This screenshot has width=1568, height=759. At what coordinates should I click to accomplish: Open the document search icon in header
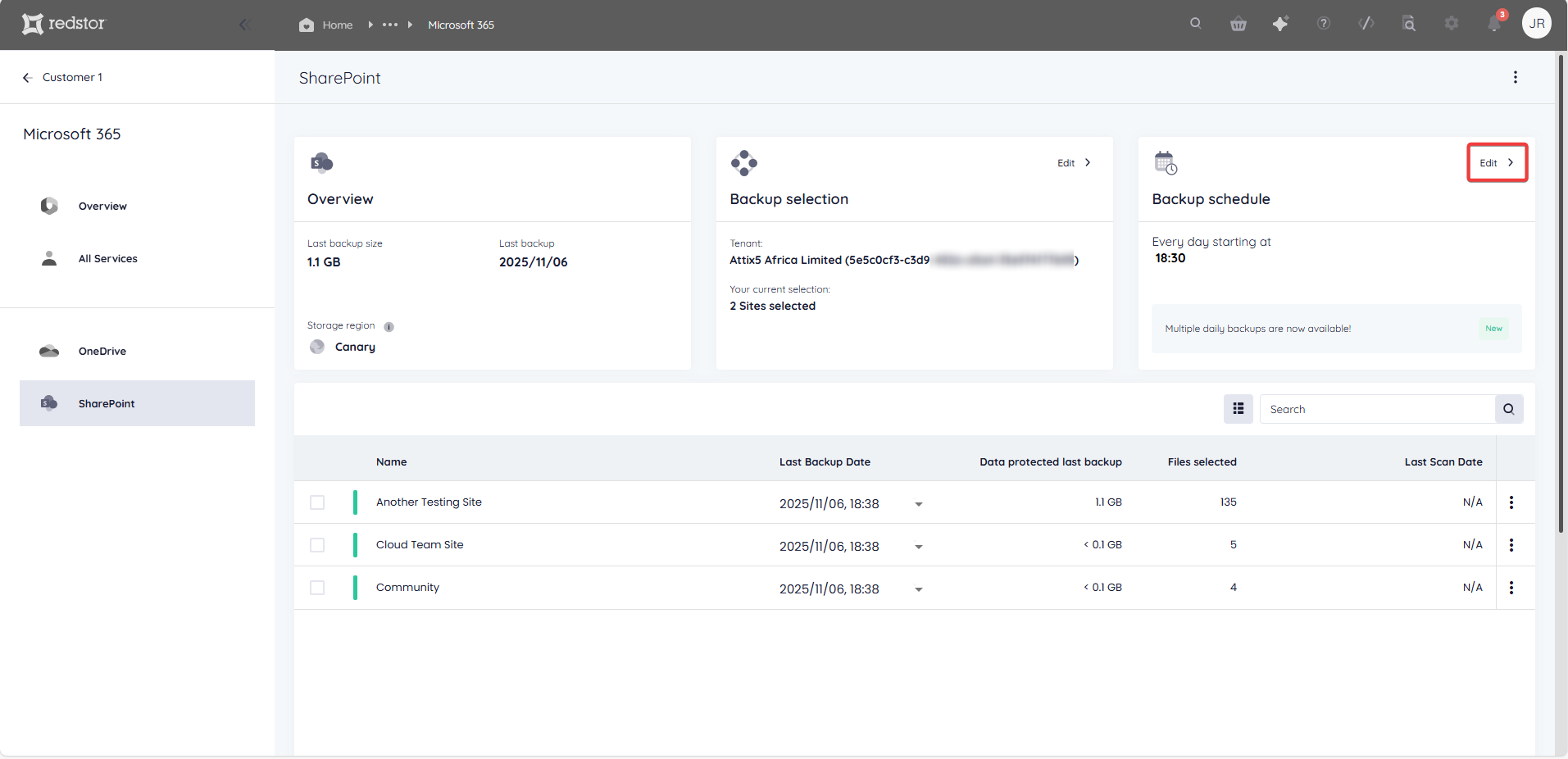pyautogui.click(x=1409, y=24)
